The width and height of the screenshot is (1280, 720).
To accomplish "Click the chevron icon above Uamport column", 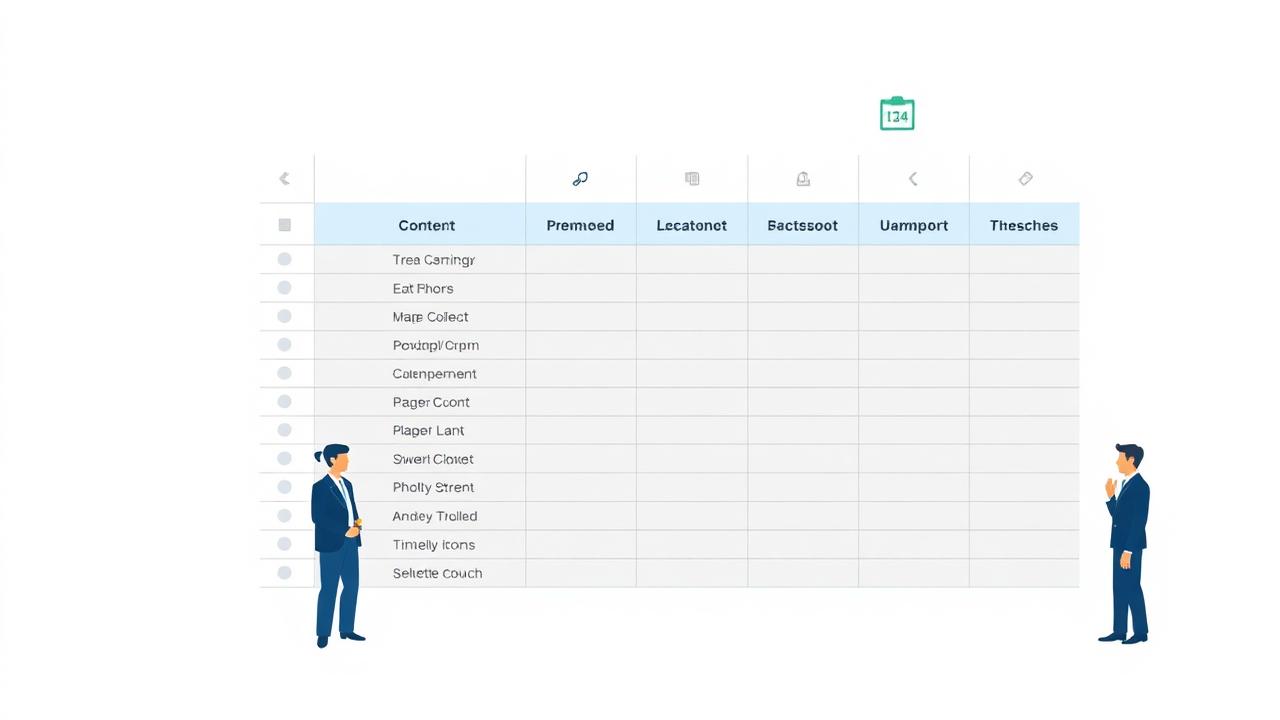I will coord(912,178).
